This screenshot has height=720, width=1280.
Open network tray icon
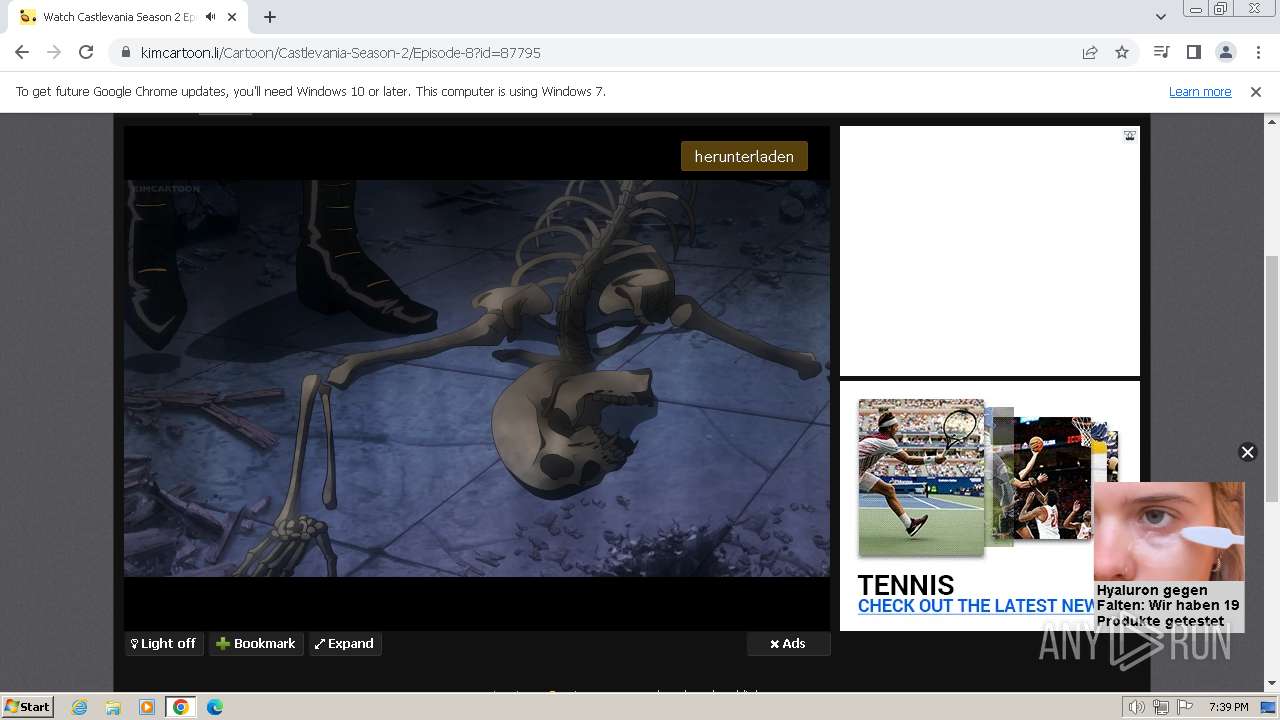1160,707
